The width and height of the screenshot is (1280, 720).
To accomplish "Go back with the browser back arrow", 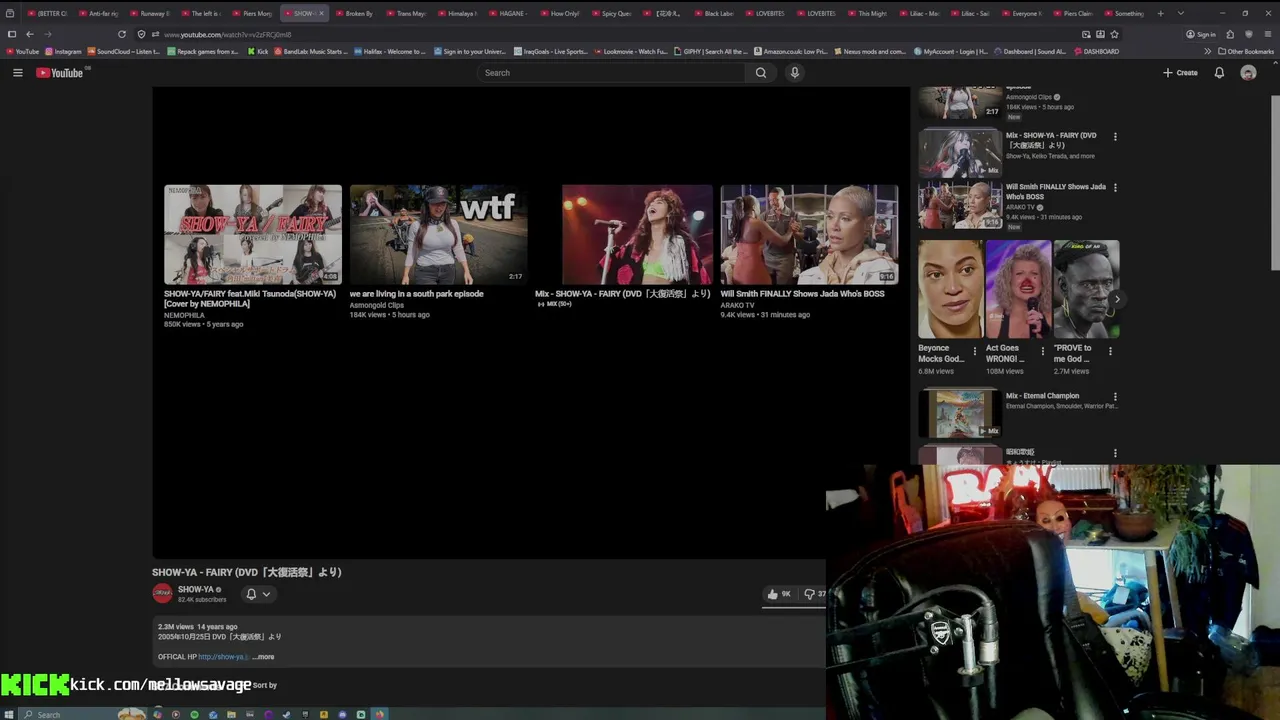I will tap(29, 34).
